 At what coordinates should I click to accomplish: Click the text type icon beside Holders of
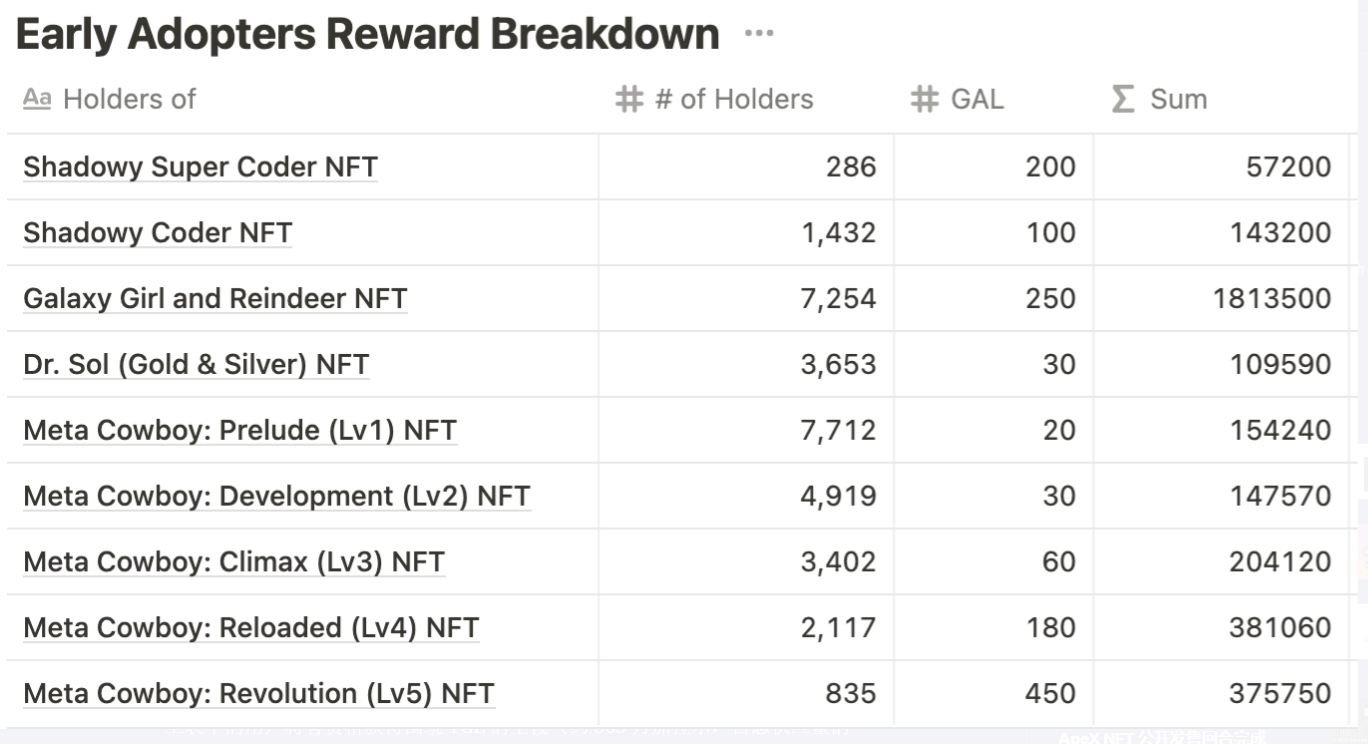[x=37, y=99]
